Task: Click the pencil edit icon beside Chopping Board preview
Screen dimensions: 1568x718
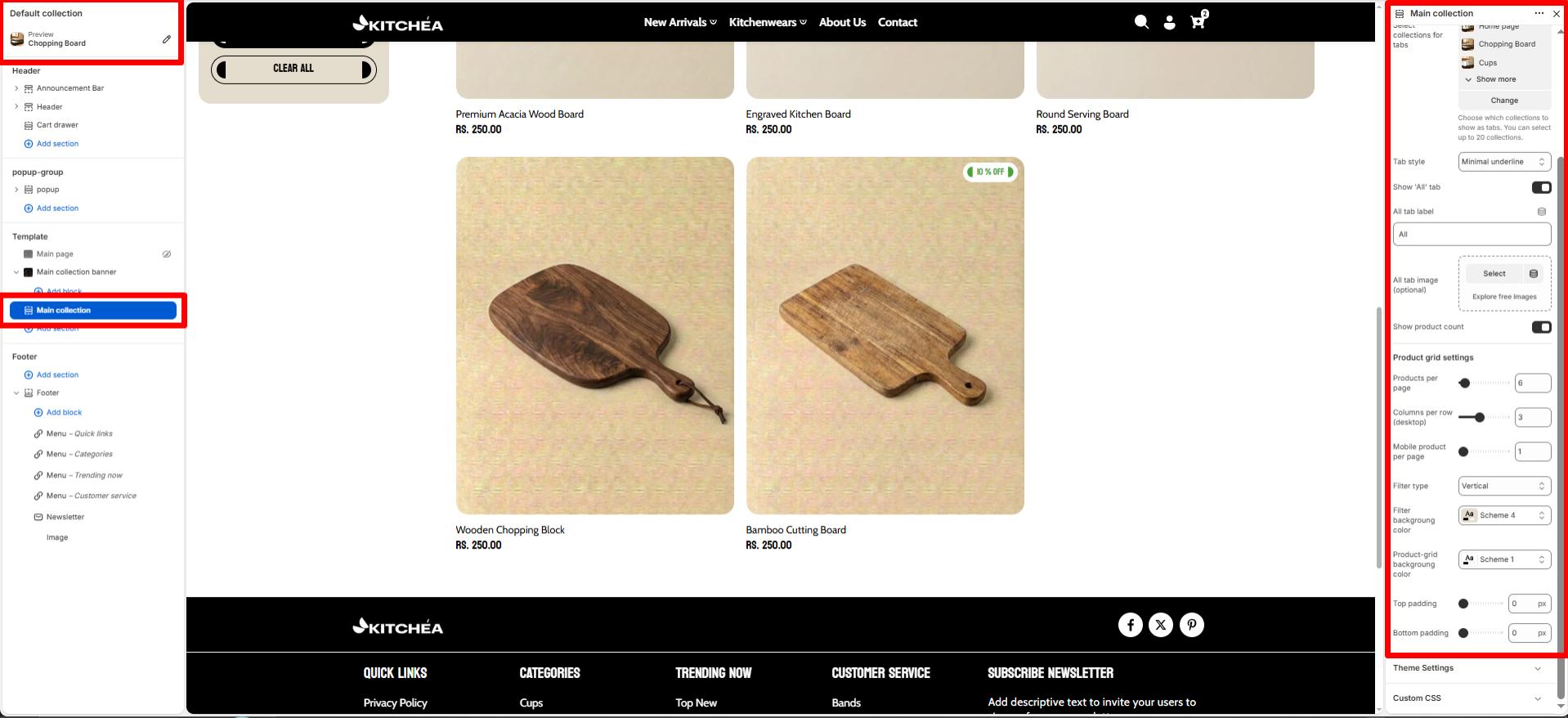Action: pyautogui.click(x=166, y=38)
